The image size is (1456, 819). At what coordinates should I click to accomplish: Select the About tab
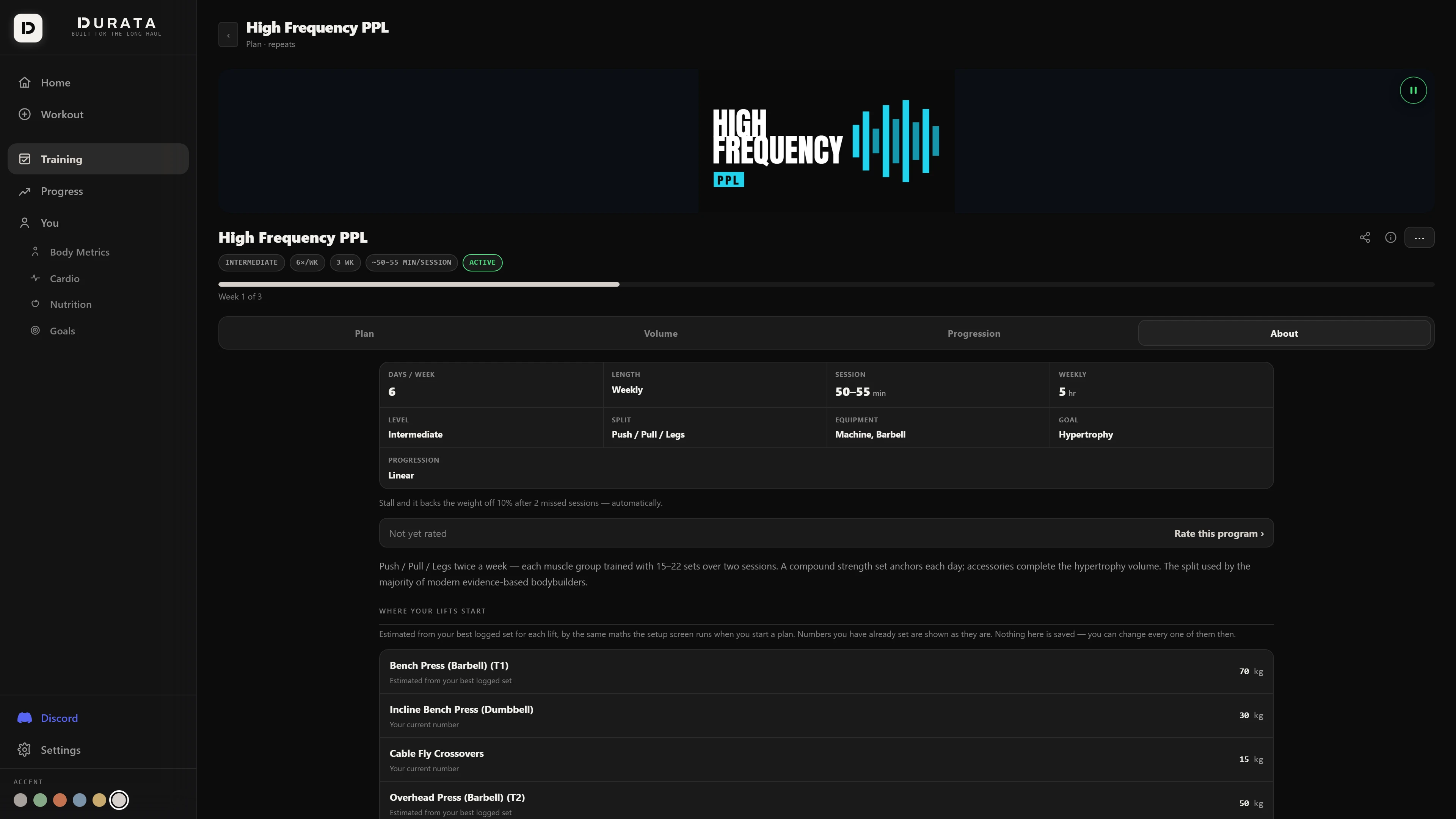tap(1284, 334)
